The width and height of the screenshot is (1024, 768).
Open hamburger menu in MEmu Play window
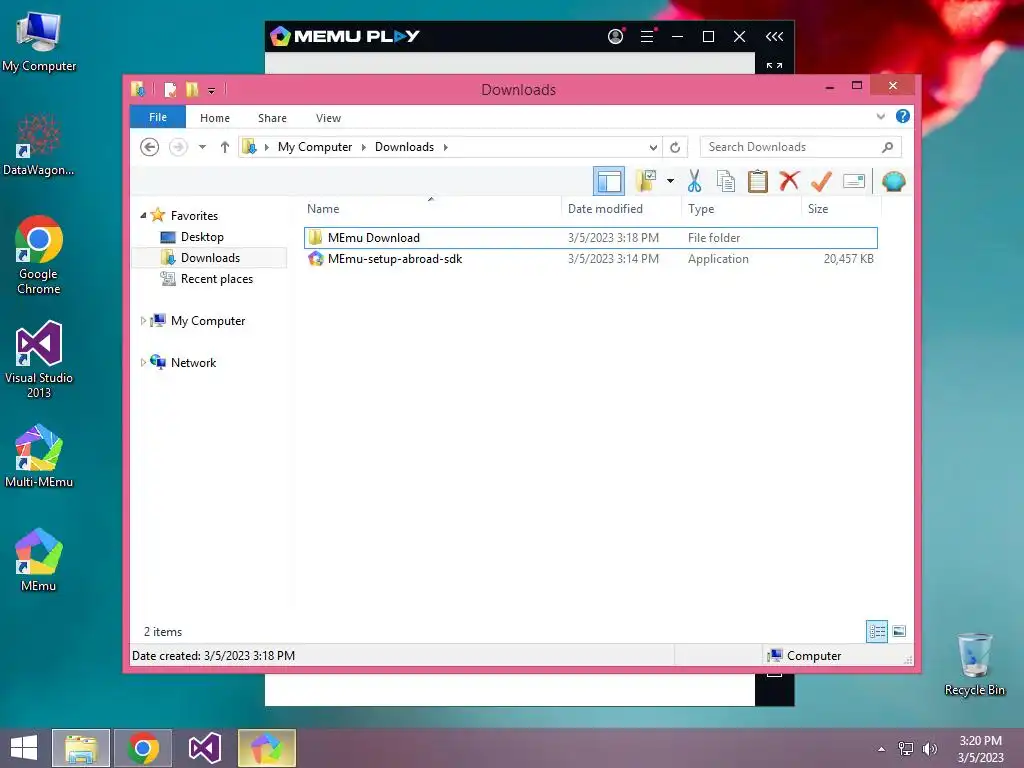(647, 36)
